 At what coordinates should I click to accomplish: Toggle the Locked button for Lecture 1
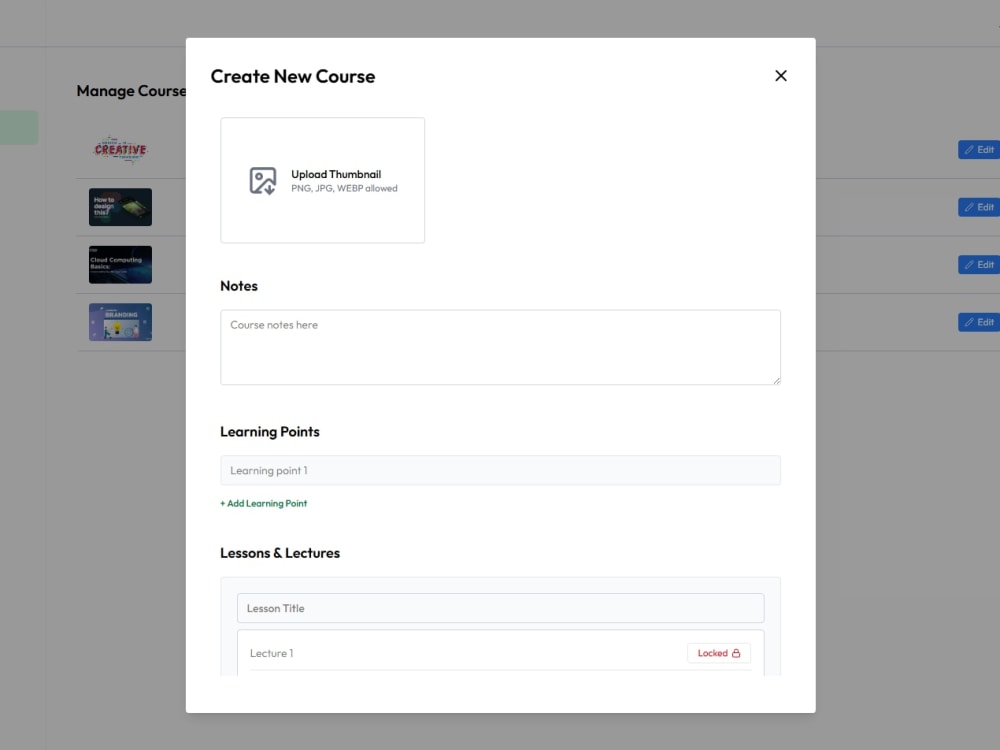pos(719,653)
